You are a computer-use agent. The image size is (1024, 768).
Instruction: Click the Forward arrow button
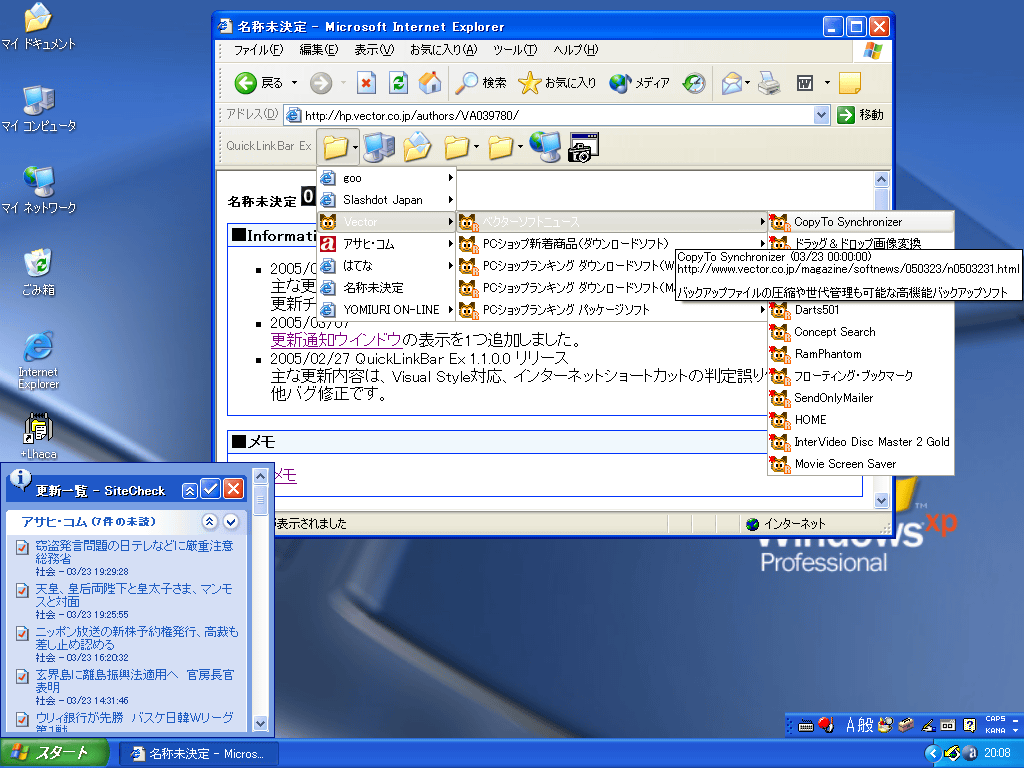point(321,83)
